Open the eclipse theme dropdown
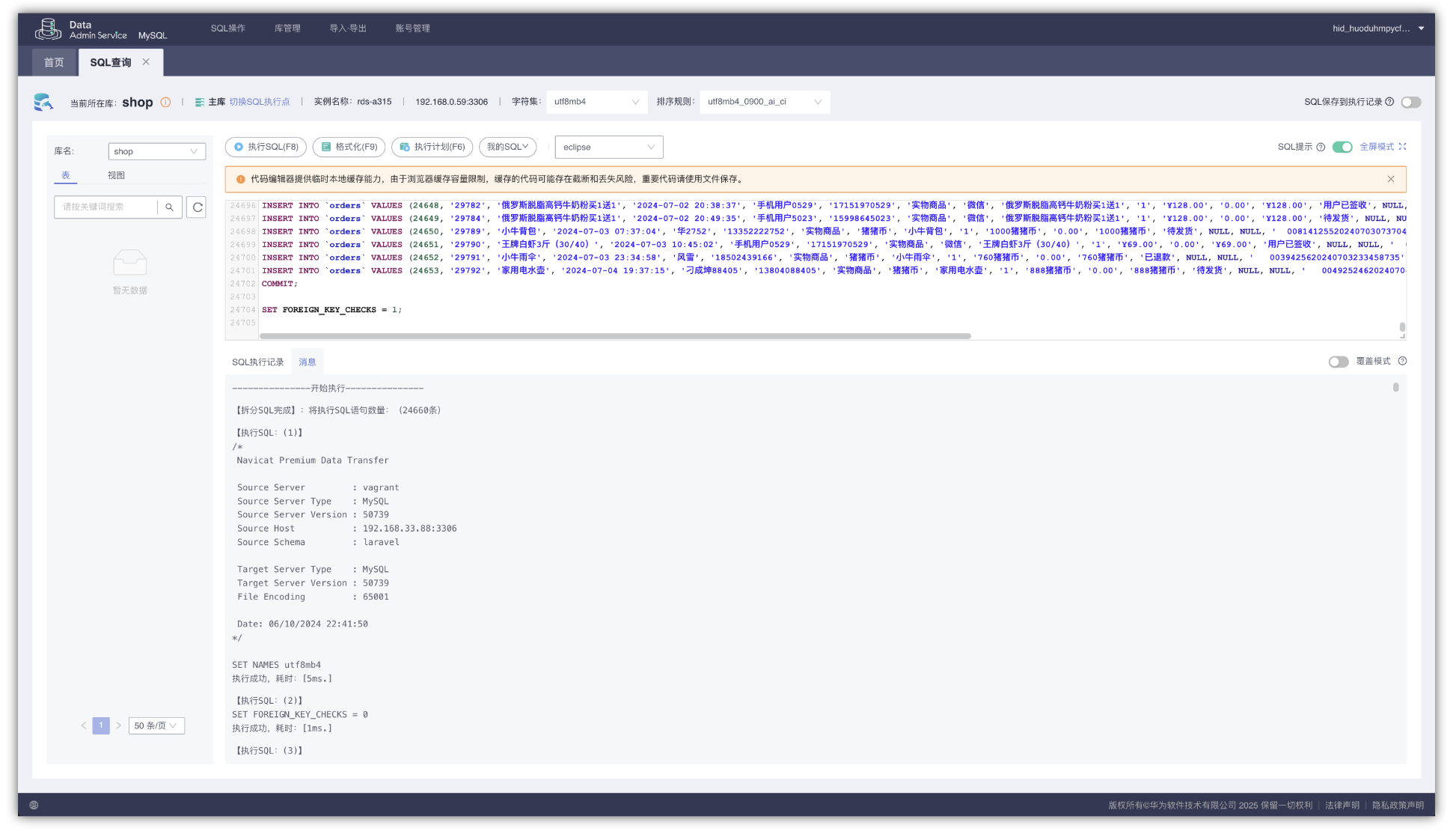The height and width of the screenshot is (831, 1456). coord(608,147)
